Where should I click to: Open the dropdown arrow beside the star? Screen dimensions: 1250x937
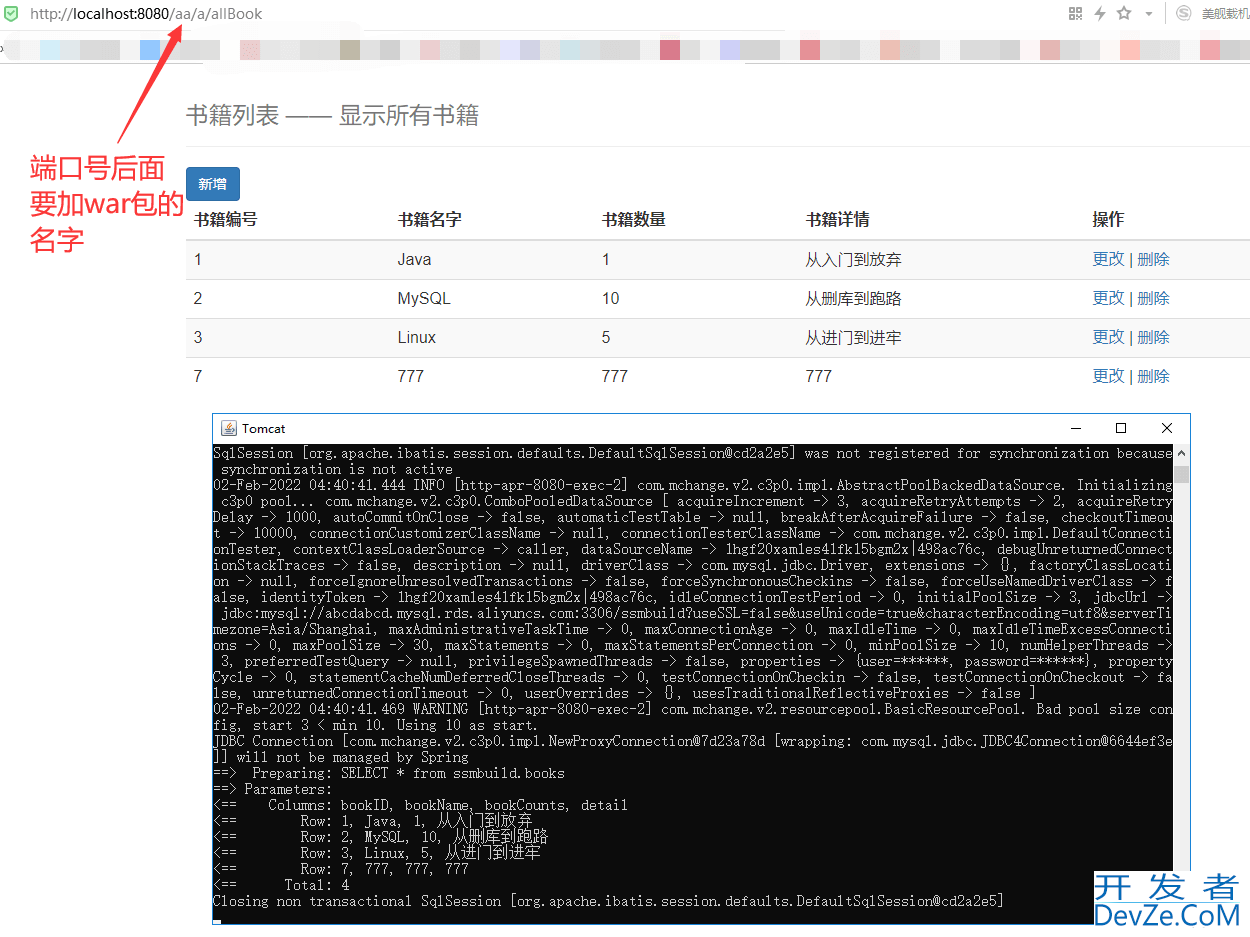point(1149,14)
